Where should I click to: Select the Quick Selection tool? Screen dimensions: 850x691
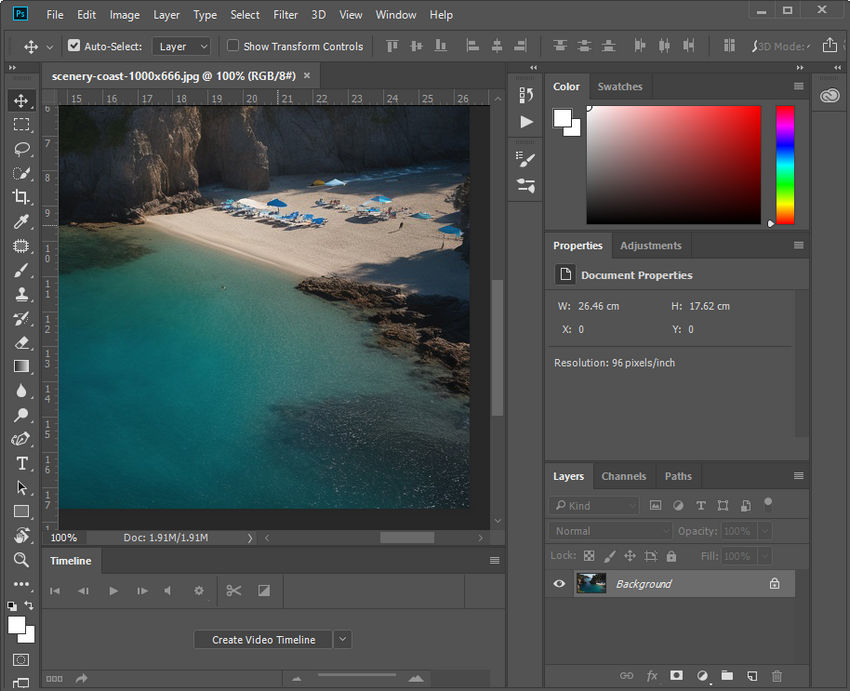point(21,173)
